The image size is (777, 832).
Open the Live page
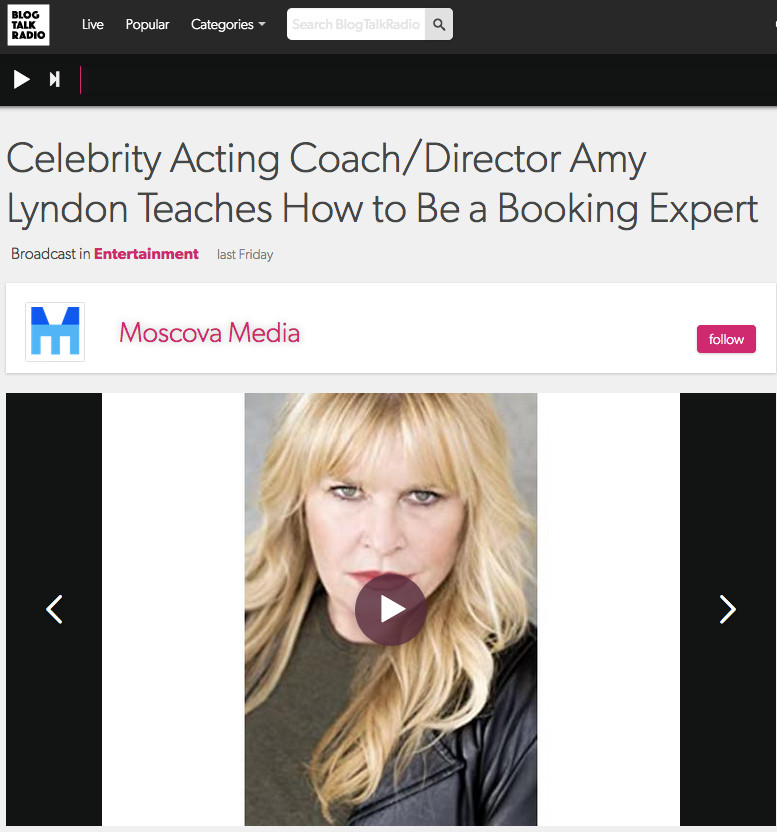pos(92,24)
